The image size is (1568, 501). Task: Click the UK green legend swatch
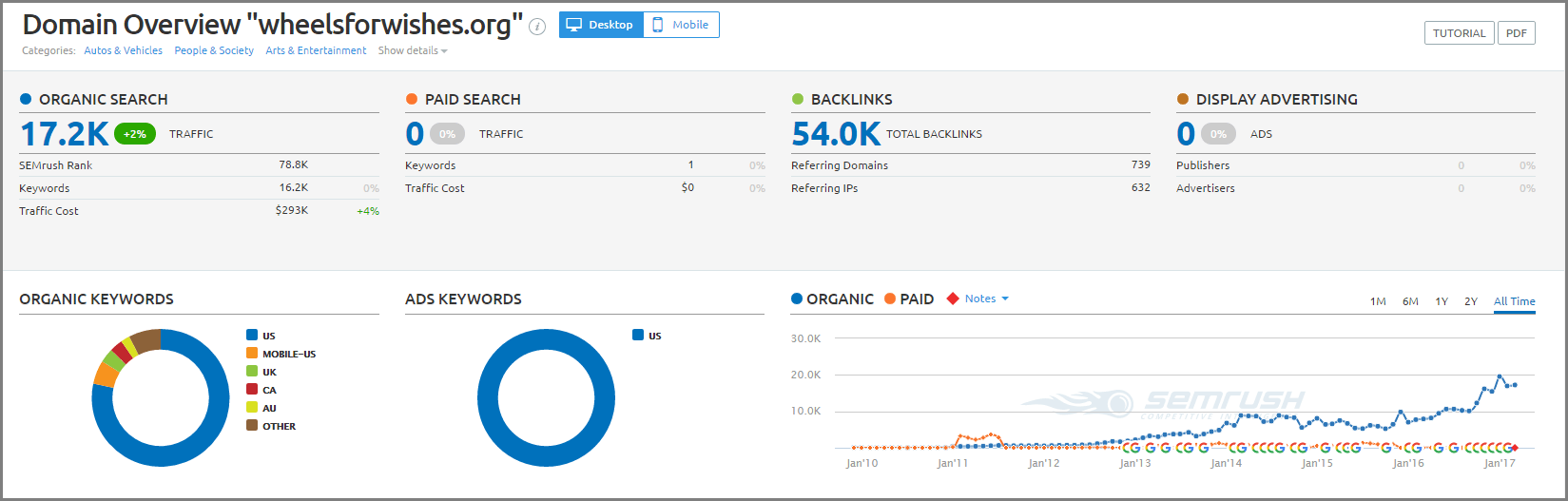tap(252, 371)
